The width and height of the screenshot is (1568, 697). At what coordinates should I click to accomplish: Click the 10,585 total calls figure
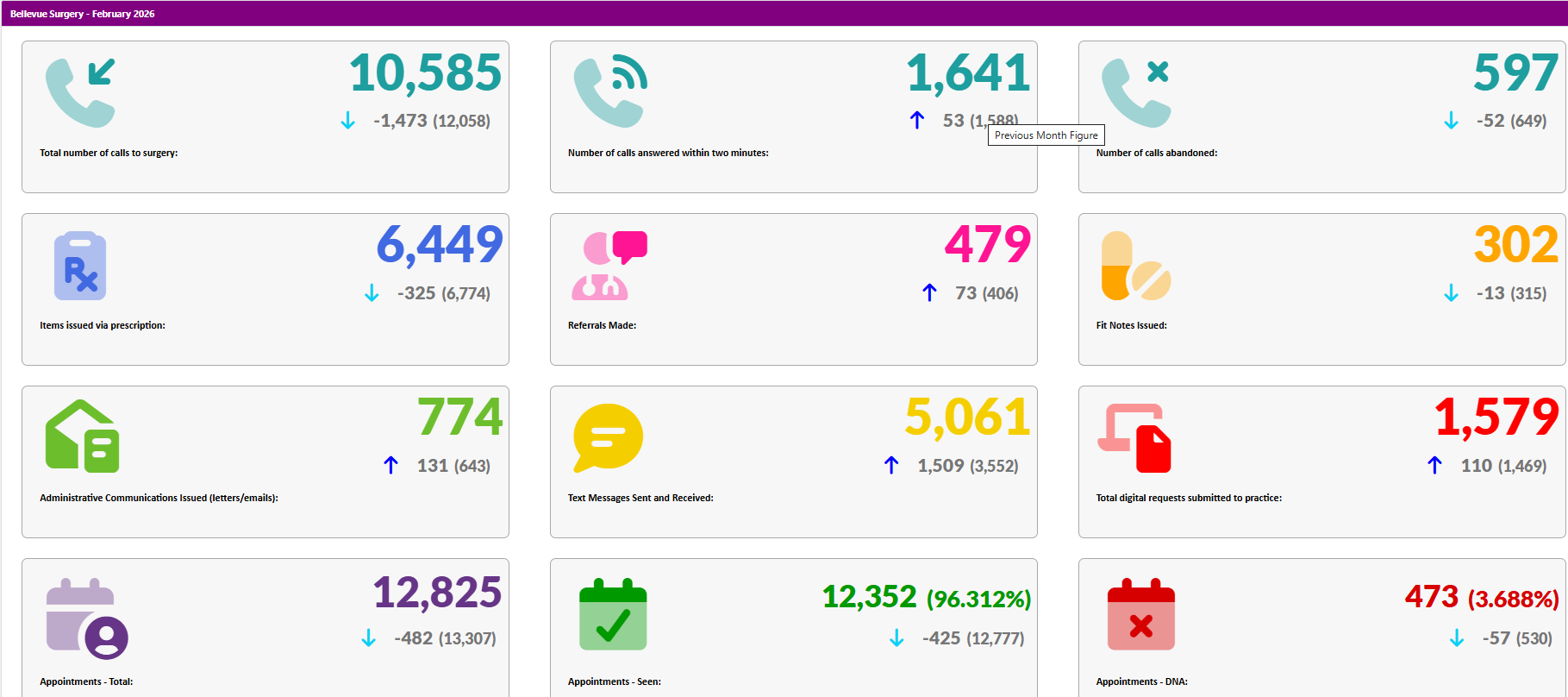click(x=425, y=72)
